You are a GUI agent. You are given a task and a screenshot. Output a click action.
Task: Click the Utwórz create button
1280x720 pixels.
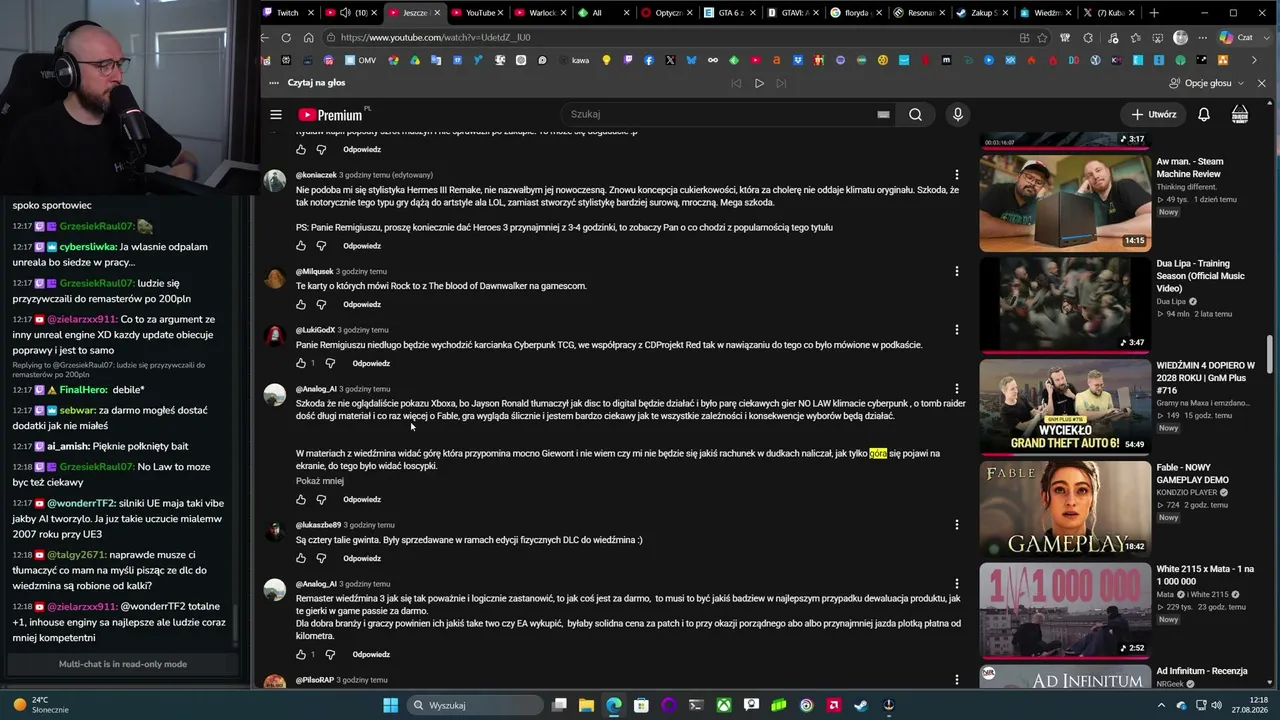coord(1154,114)
